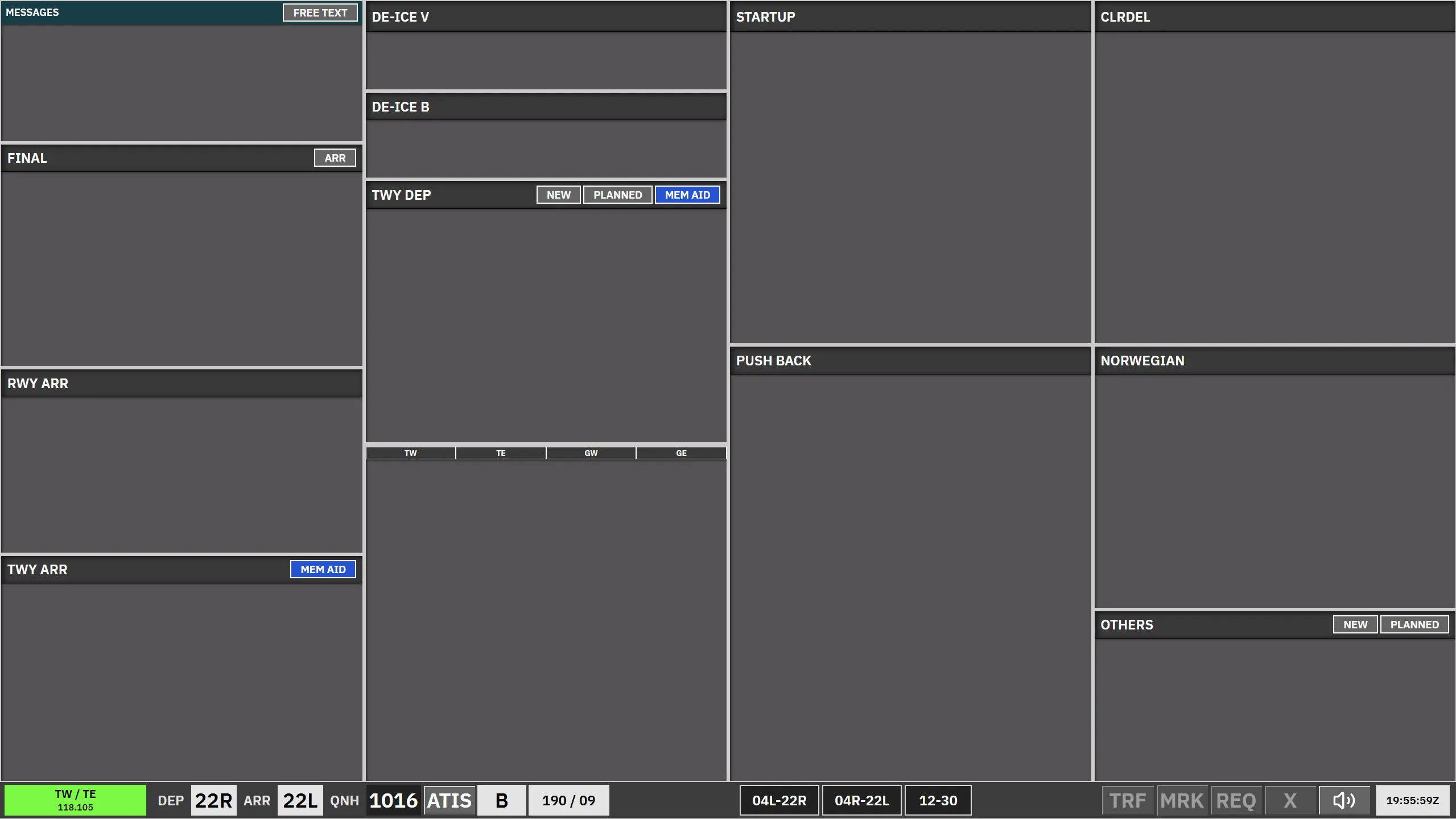Click the X button in bottom bar

coord(1290,800)
